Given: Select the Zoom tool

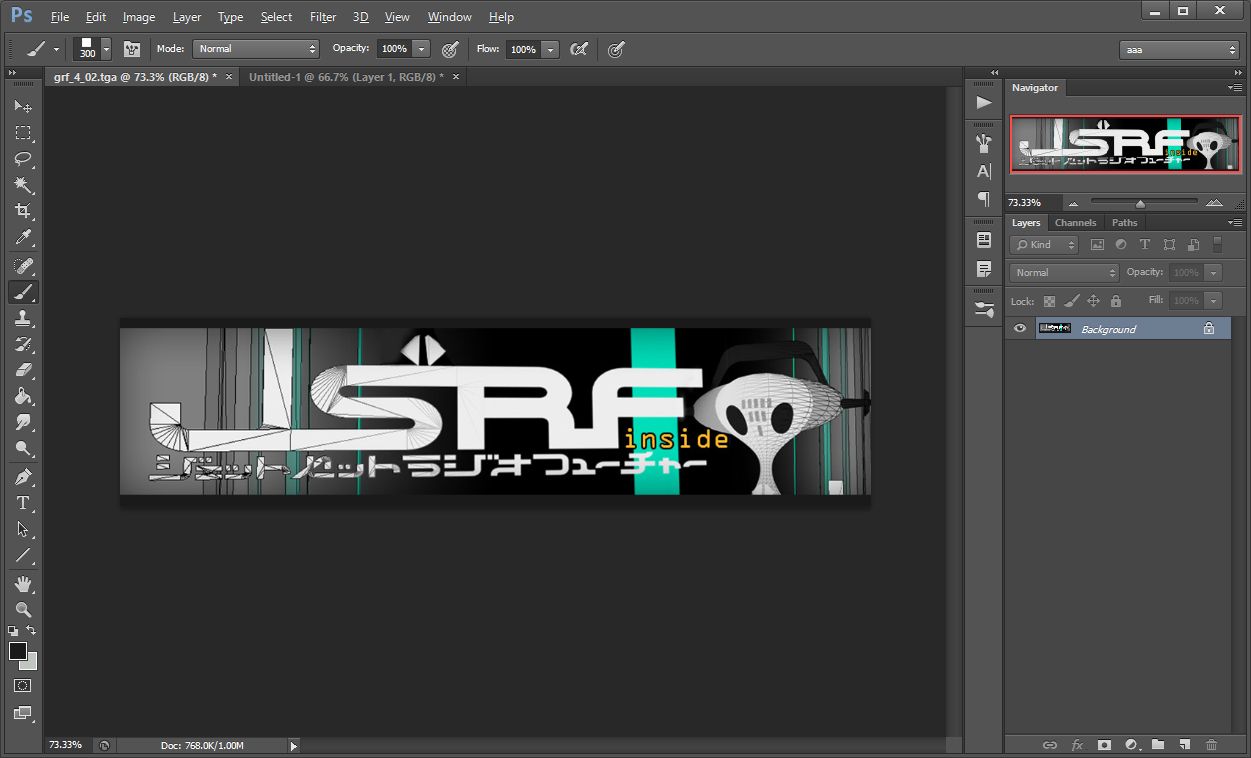Looking at the screenshot, I should [x=22, y=611].
